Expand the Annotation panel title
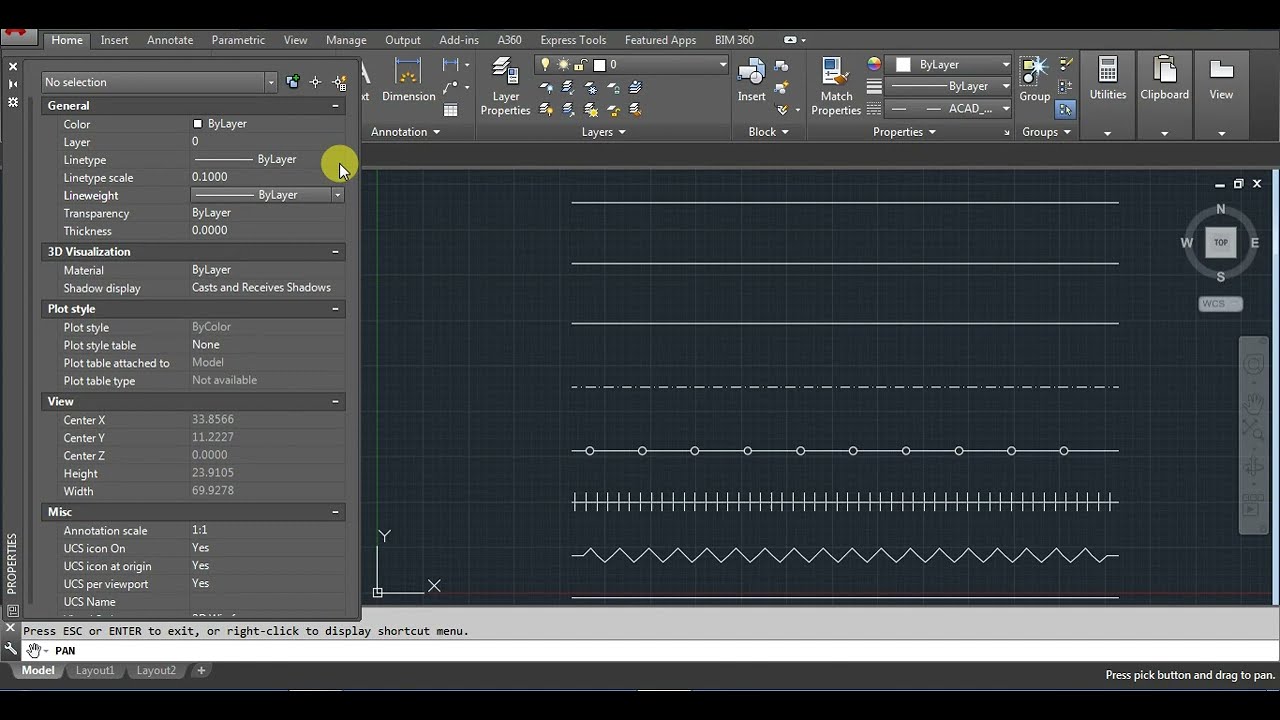 coord(406,132)
